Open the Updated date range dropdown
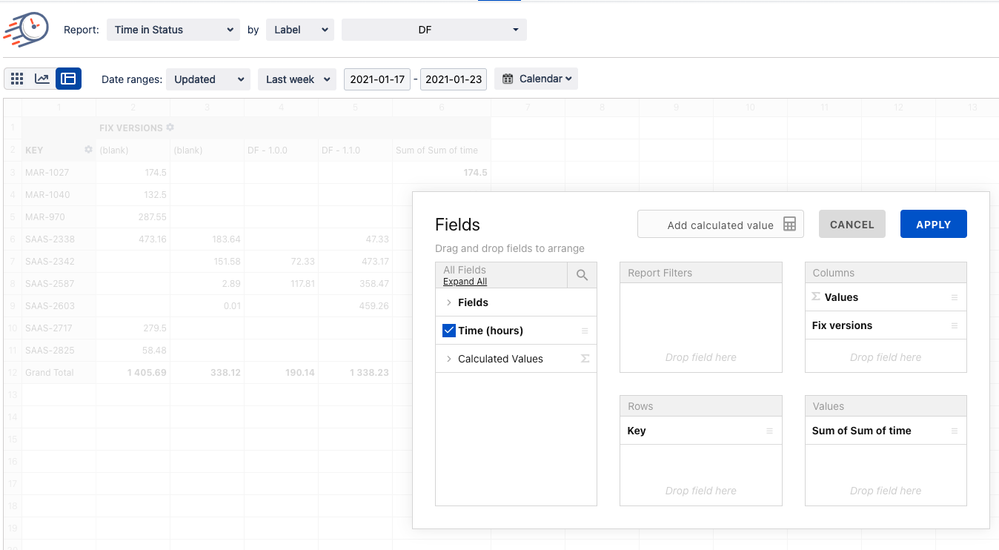This screenshot has width=999, height=550. [208, 79]
